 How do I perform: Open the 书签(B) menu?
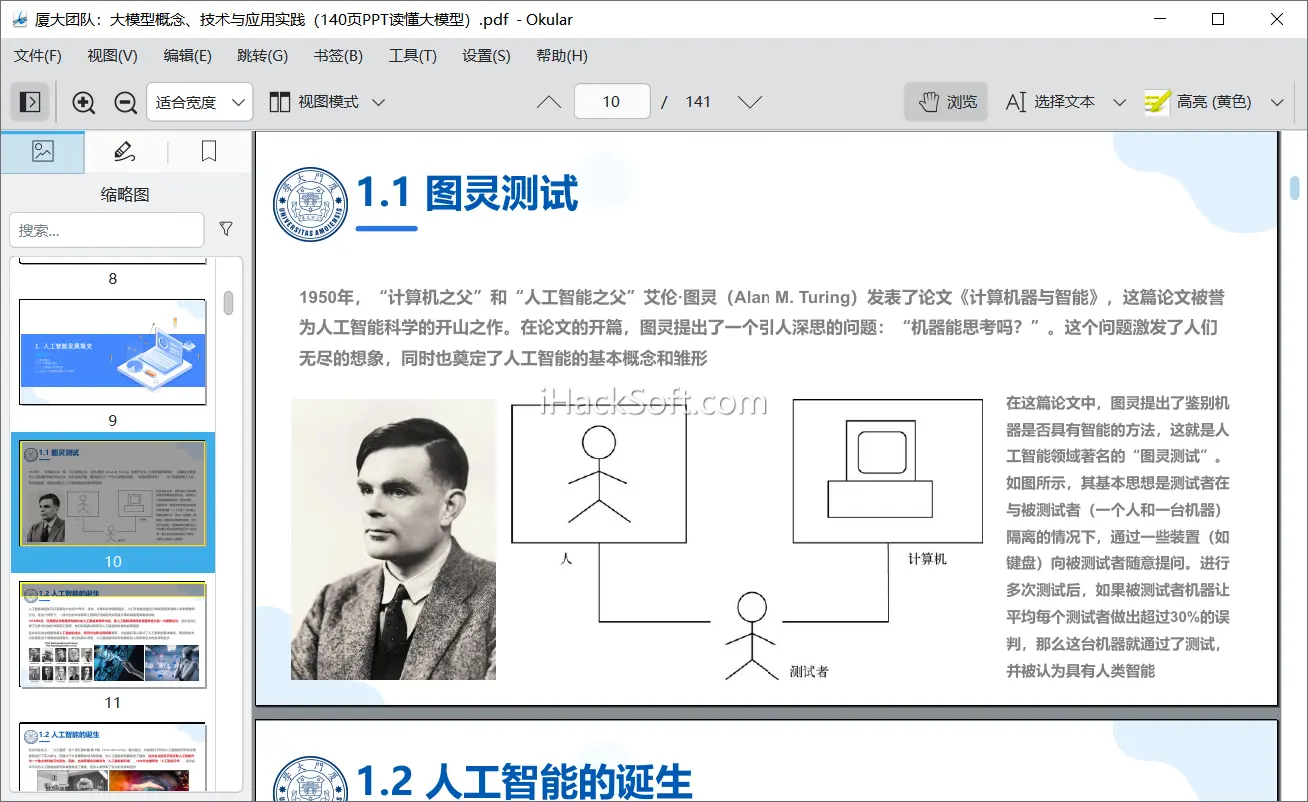click(338, 56)
